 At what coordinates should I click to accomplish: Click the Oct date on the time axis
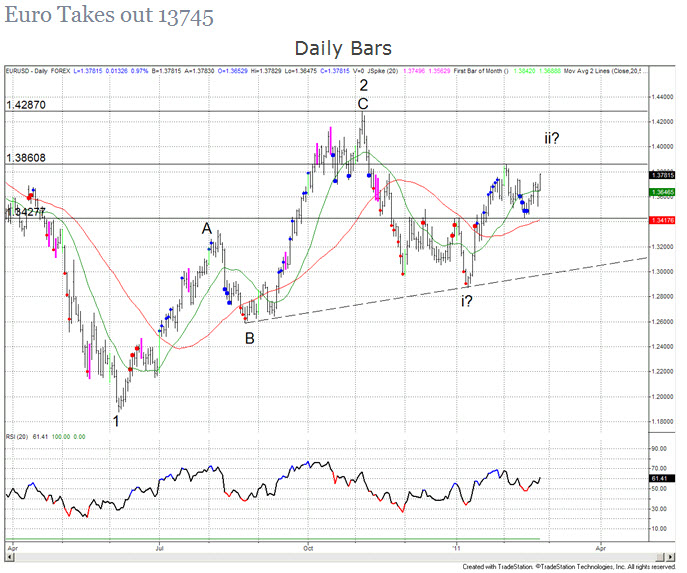308,548
